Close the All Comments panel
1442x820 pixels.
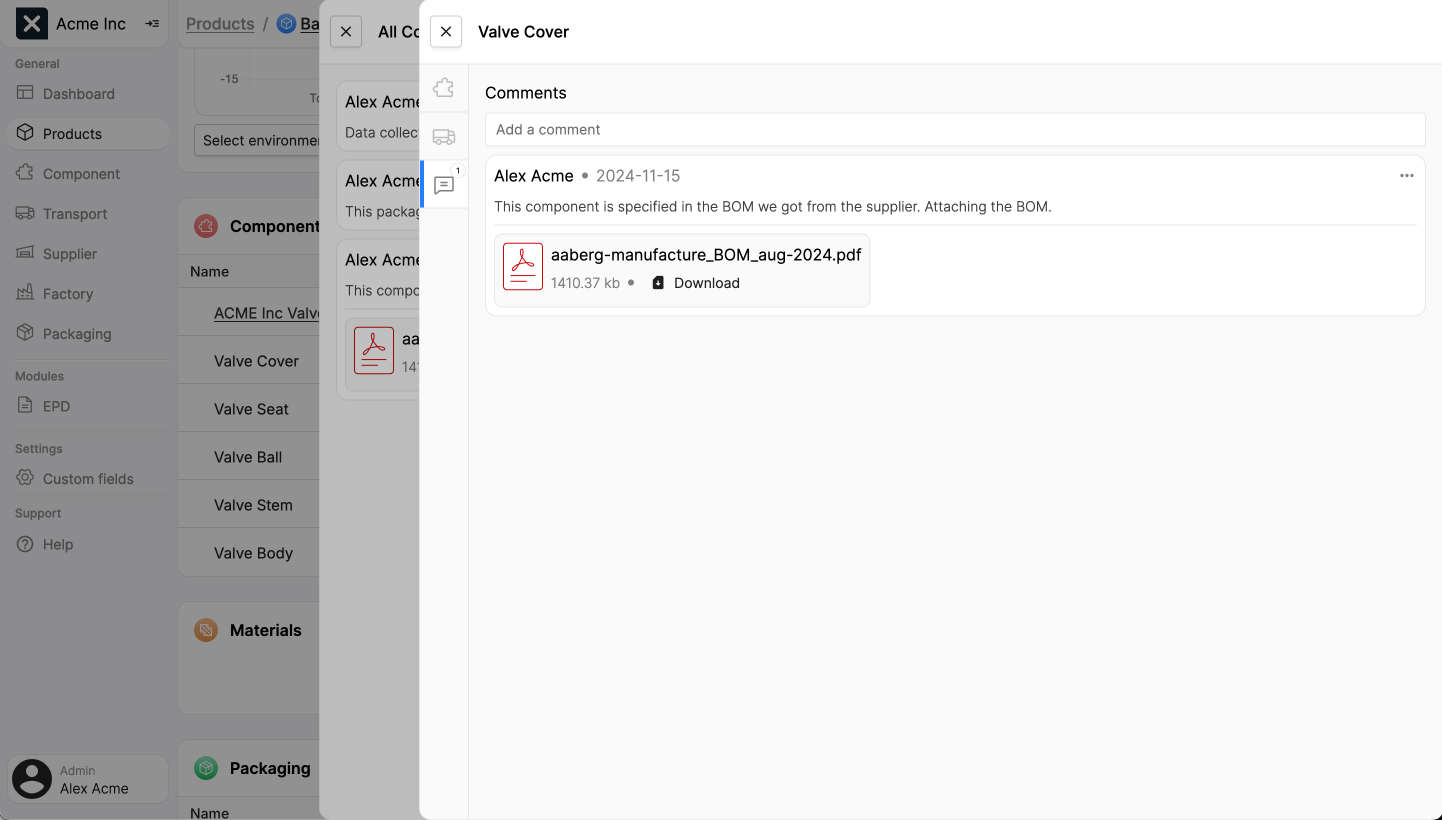[346, 32]
